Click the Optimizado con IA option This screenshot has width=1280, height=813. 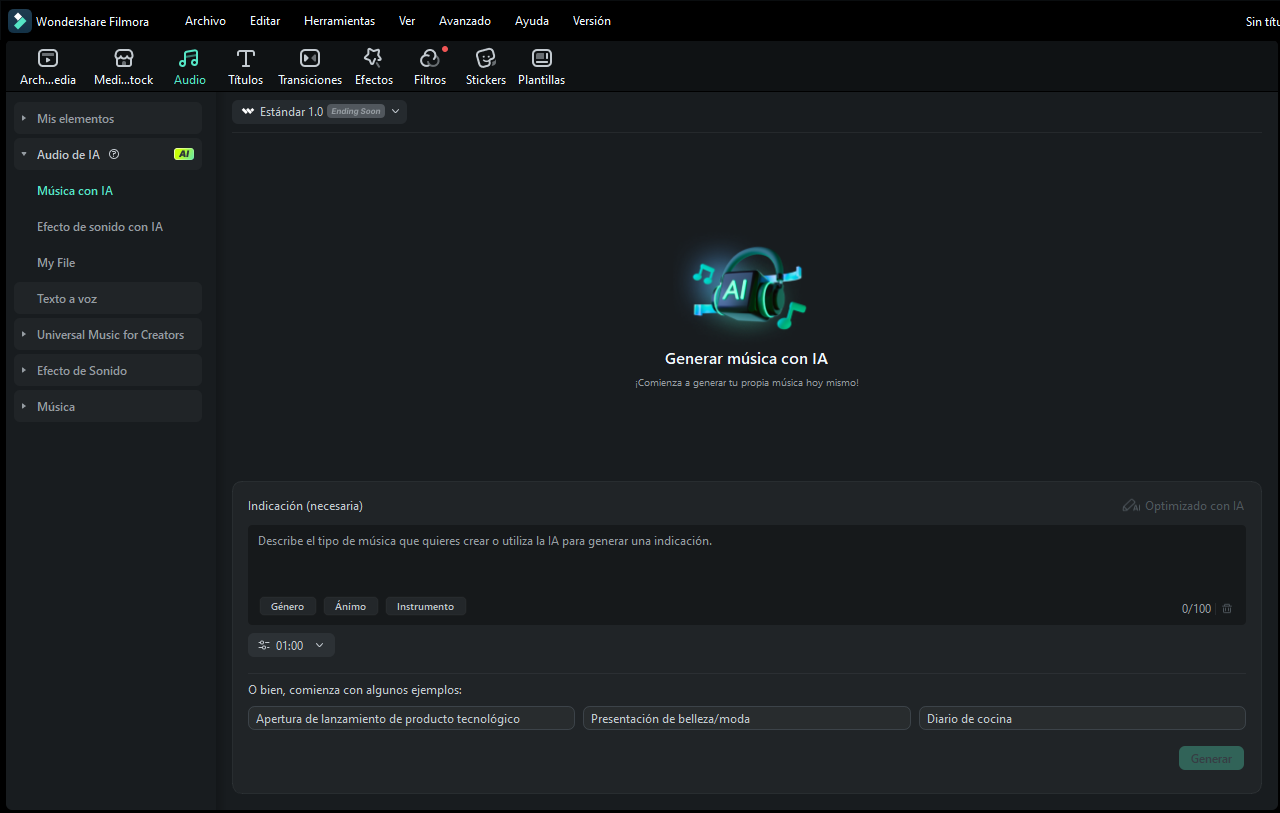click(x=1183, y=506)
